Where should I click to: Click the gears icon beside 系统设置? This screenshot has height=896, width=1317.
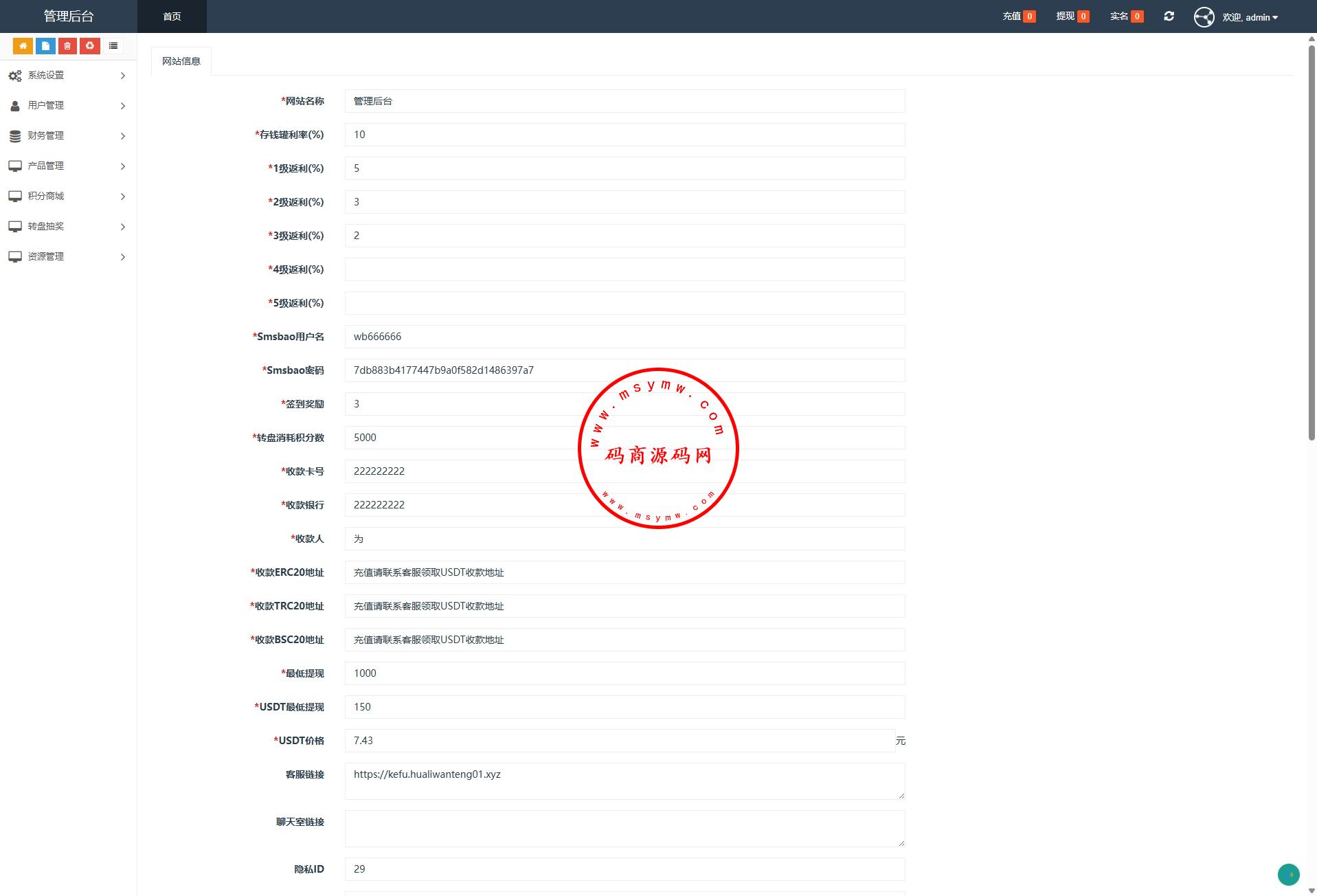tap(15, 76)
